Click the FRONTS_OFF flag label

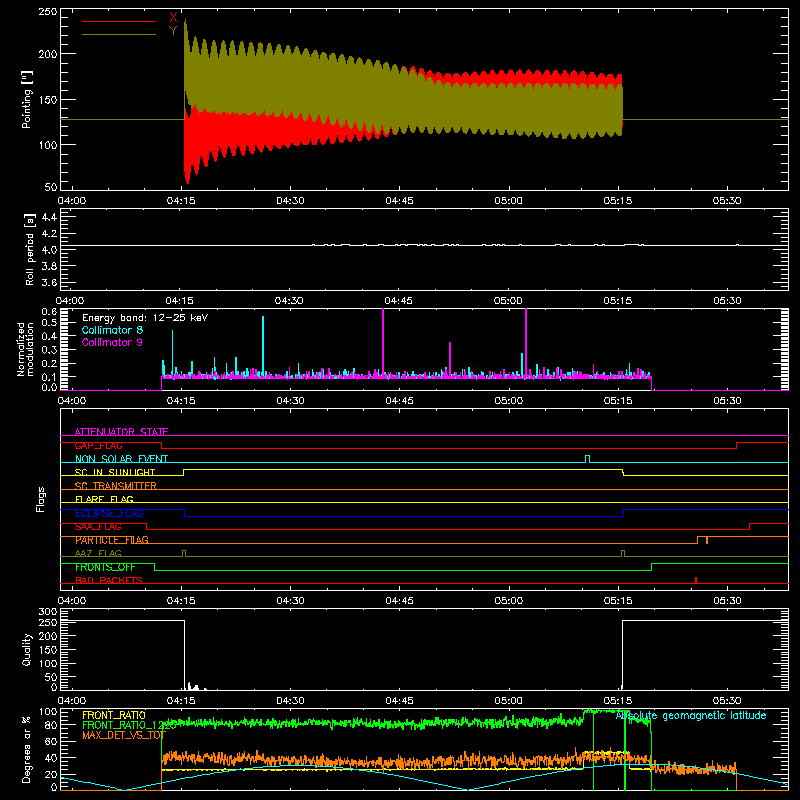point(105,567)
